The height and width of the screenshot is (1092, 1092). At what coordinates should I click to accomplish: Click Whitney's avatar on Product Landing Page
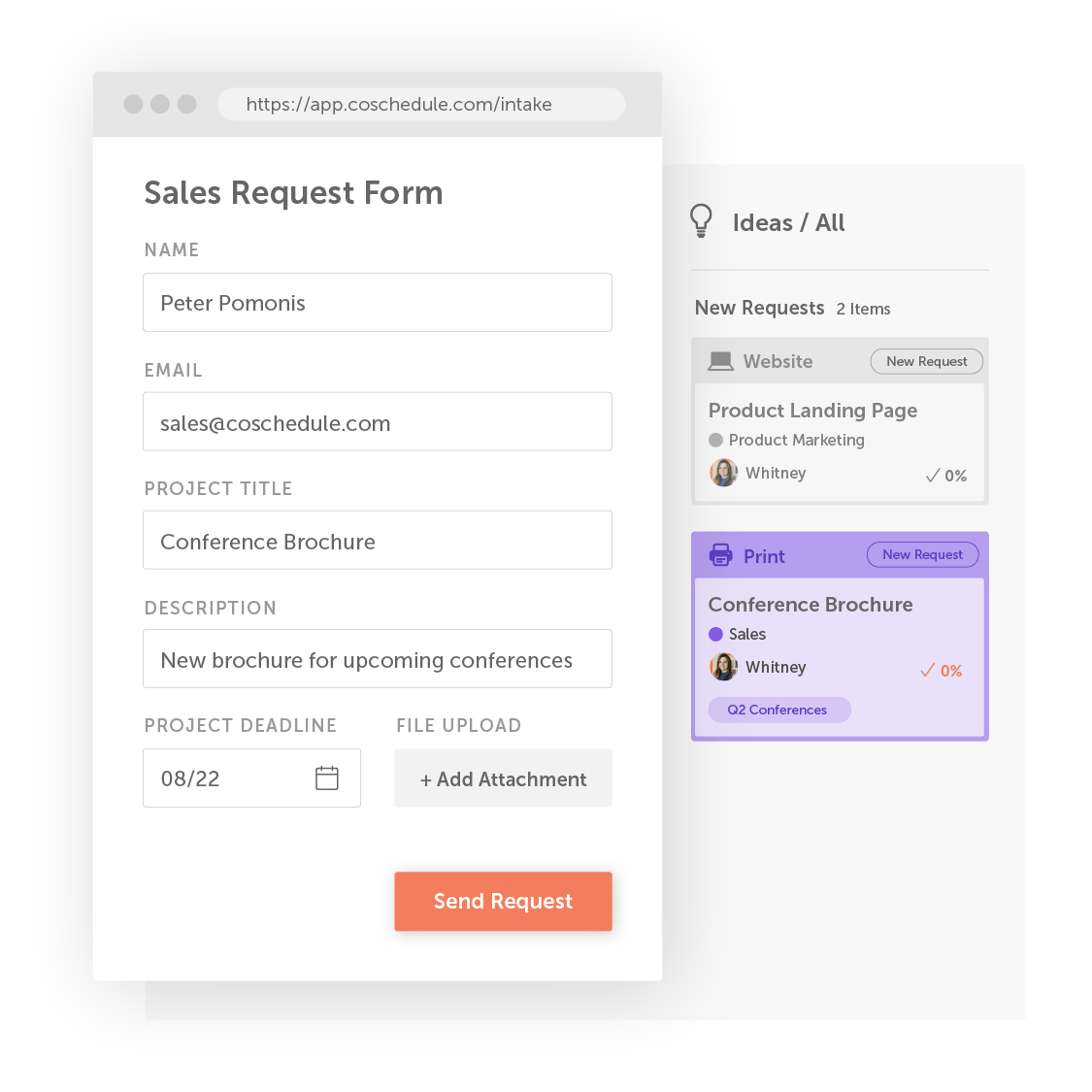(723, 473)
